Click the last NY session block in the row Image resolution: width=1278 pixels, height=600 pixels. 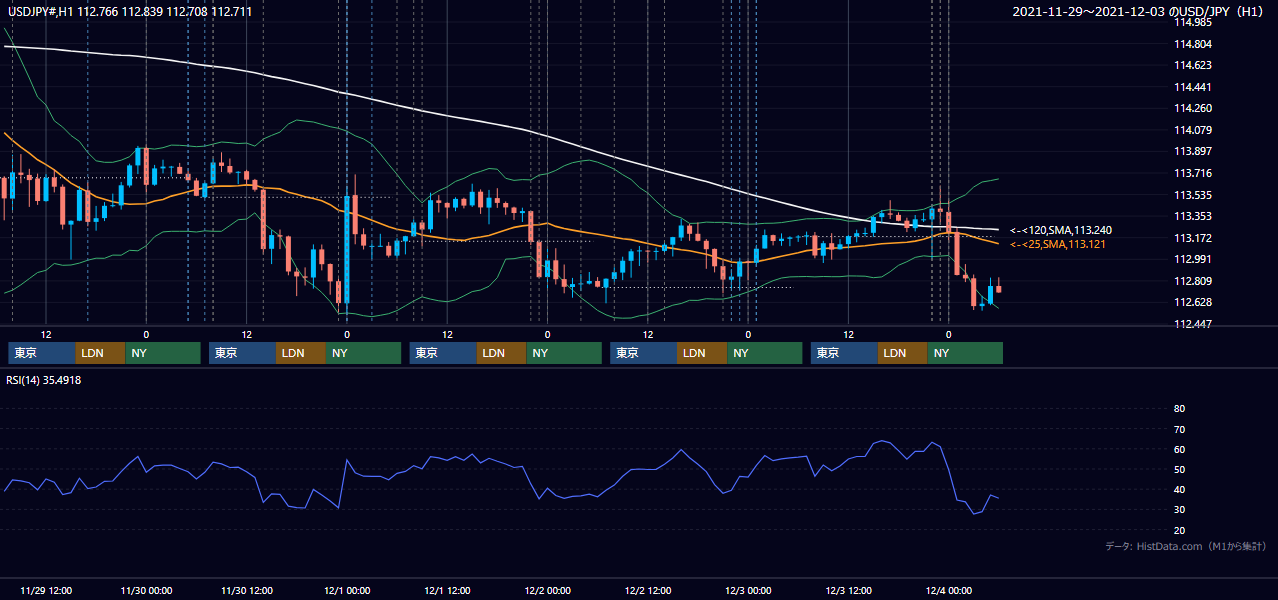(966, 353)
